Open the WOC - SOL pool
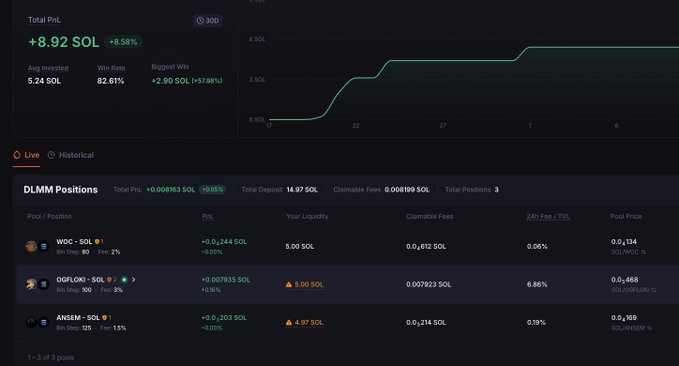 point(74,242)
